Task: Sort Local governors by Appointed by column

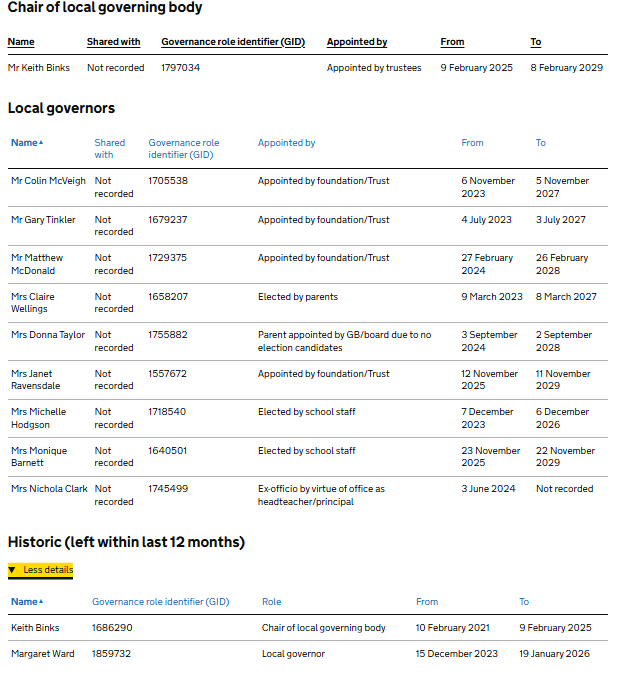Action: point(286,143)
